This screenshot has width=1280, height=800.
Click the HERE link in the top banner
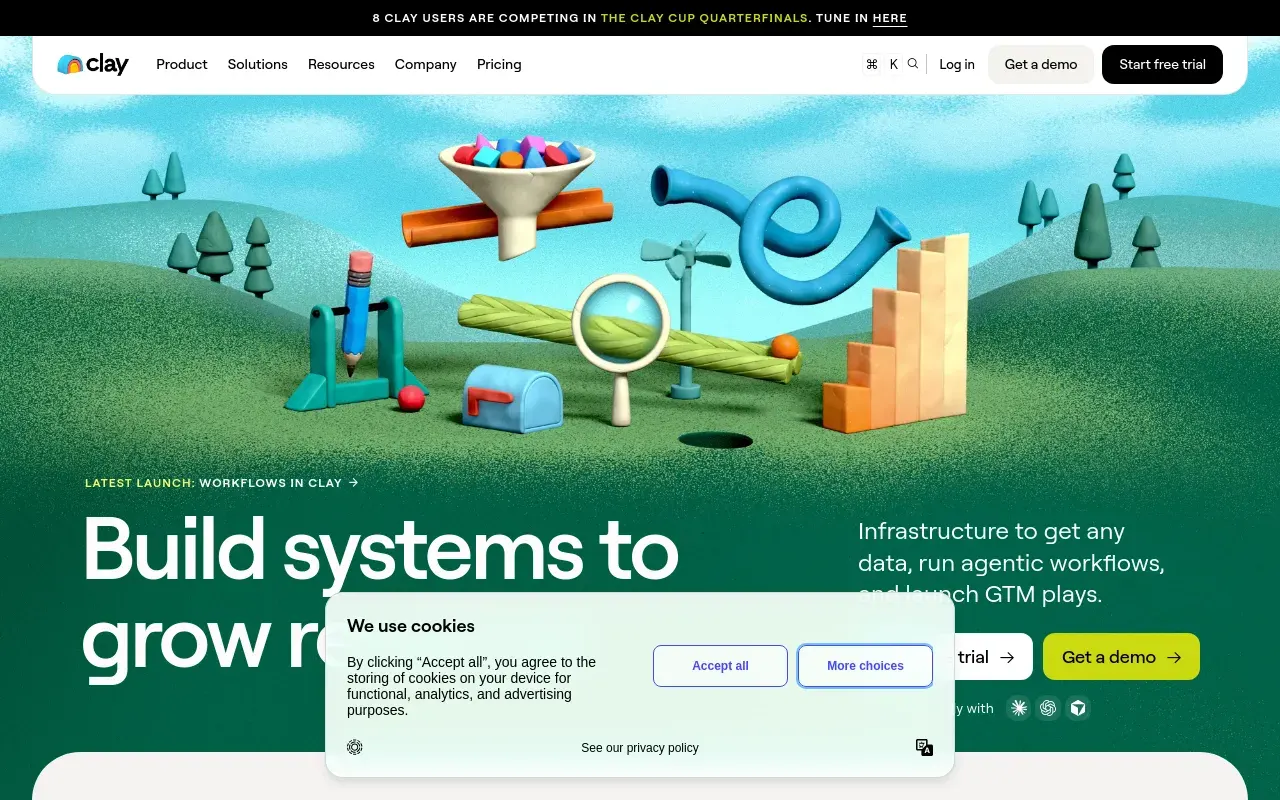[890, 18]
